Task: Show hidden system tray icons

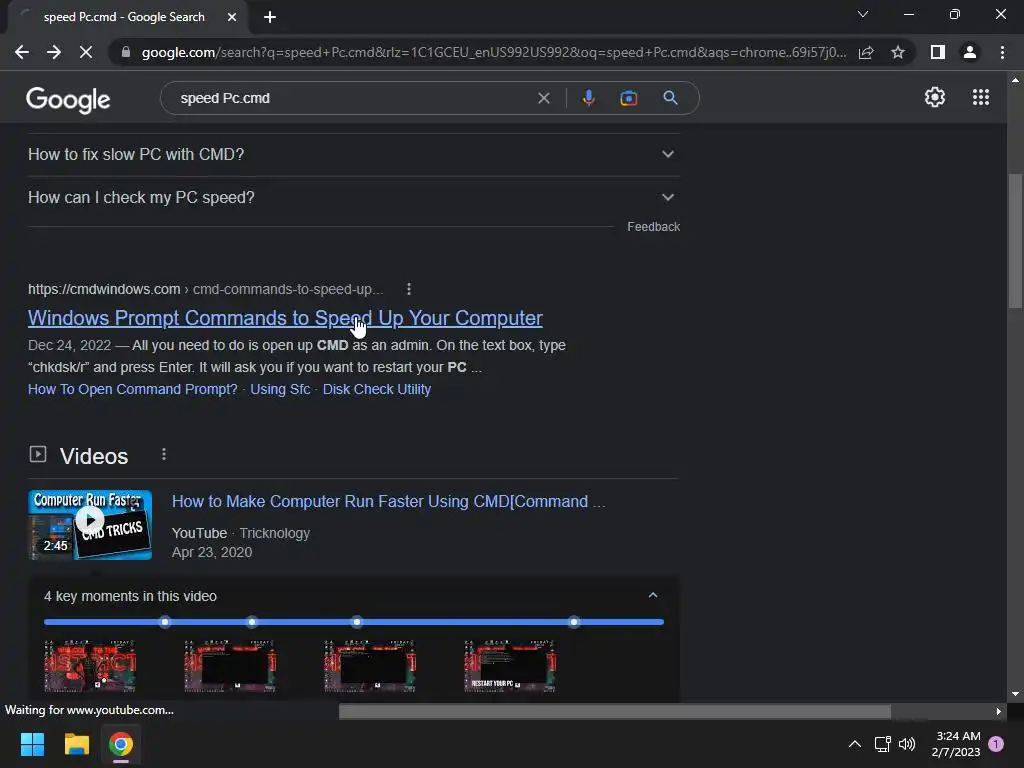Action: tap(854, 744)
